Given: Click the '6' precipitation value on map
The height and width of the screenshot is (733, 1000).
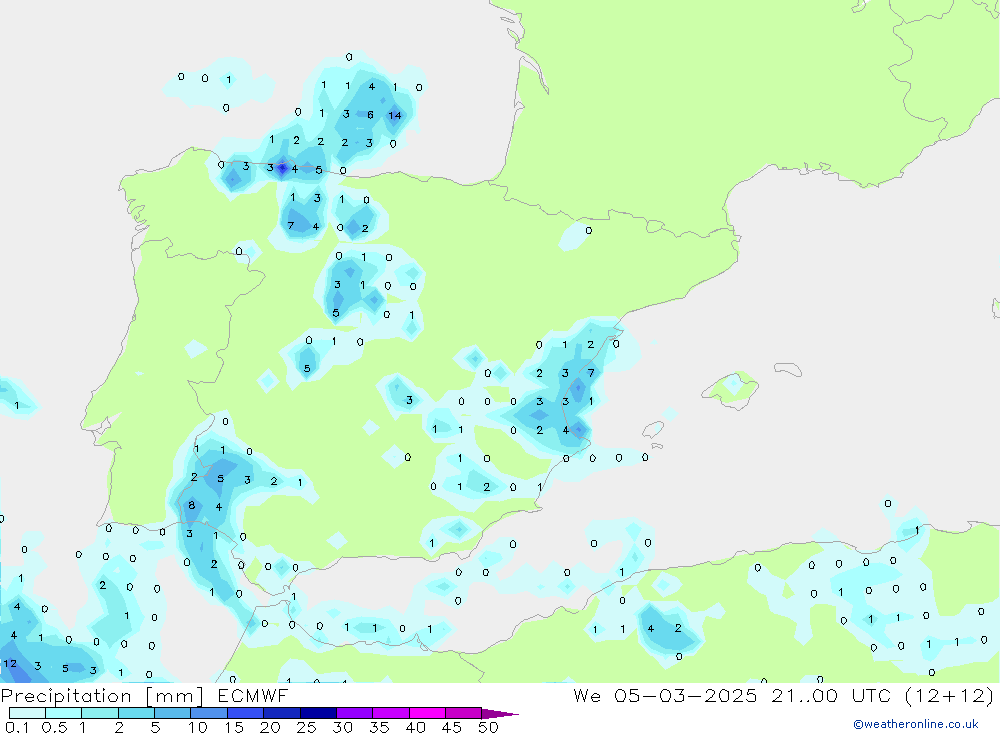Looking at the screenshot, I should (371, 115).
